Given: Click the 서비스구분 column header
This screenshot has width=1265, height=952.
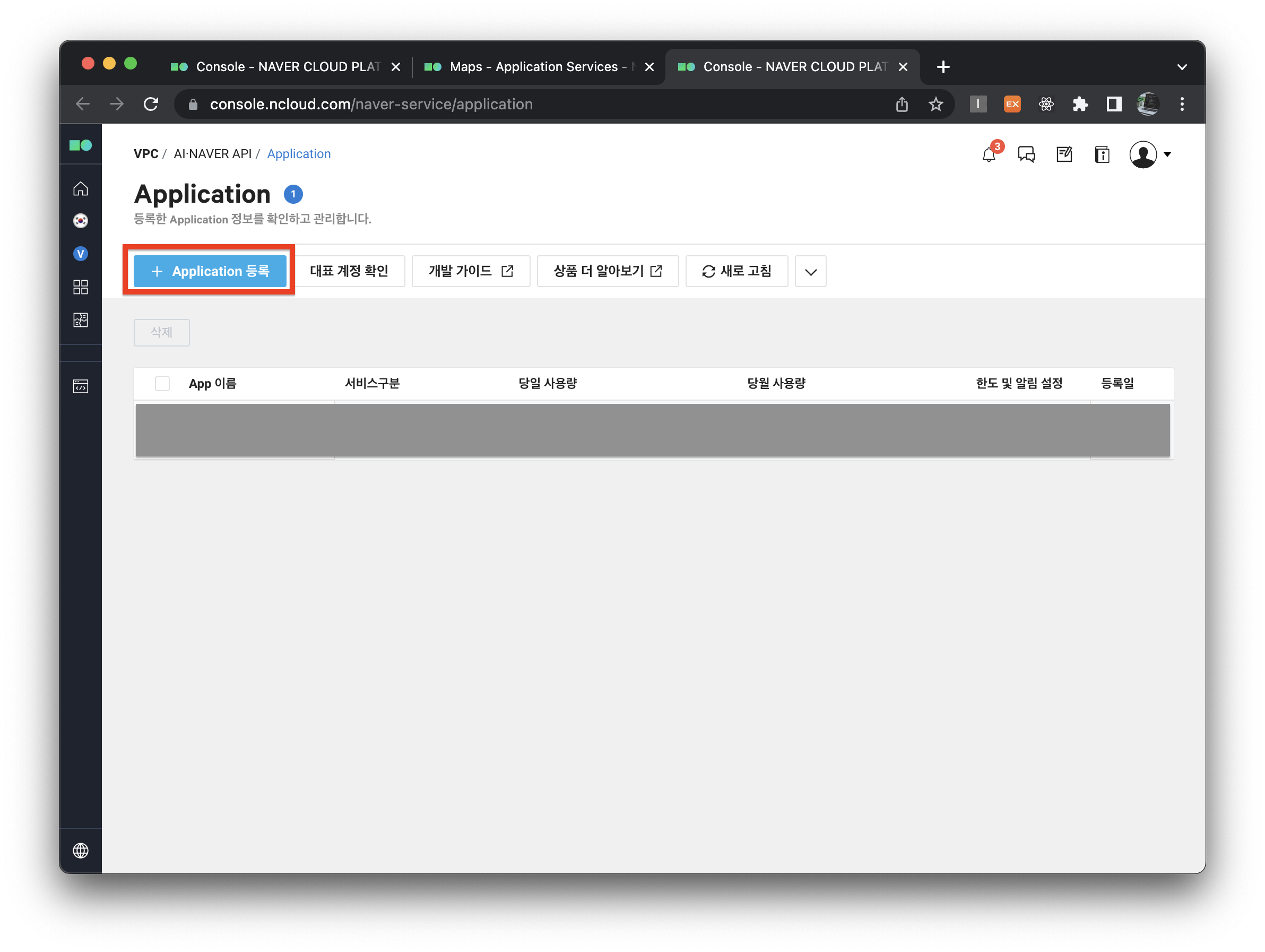Looking at the screenshot, I should [x=372, y=384].
